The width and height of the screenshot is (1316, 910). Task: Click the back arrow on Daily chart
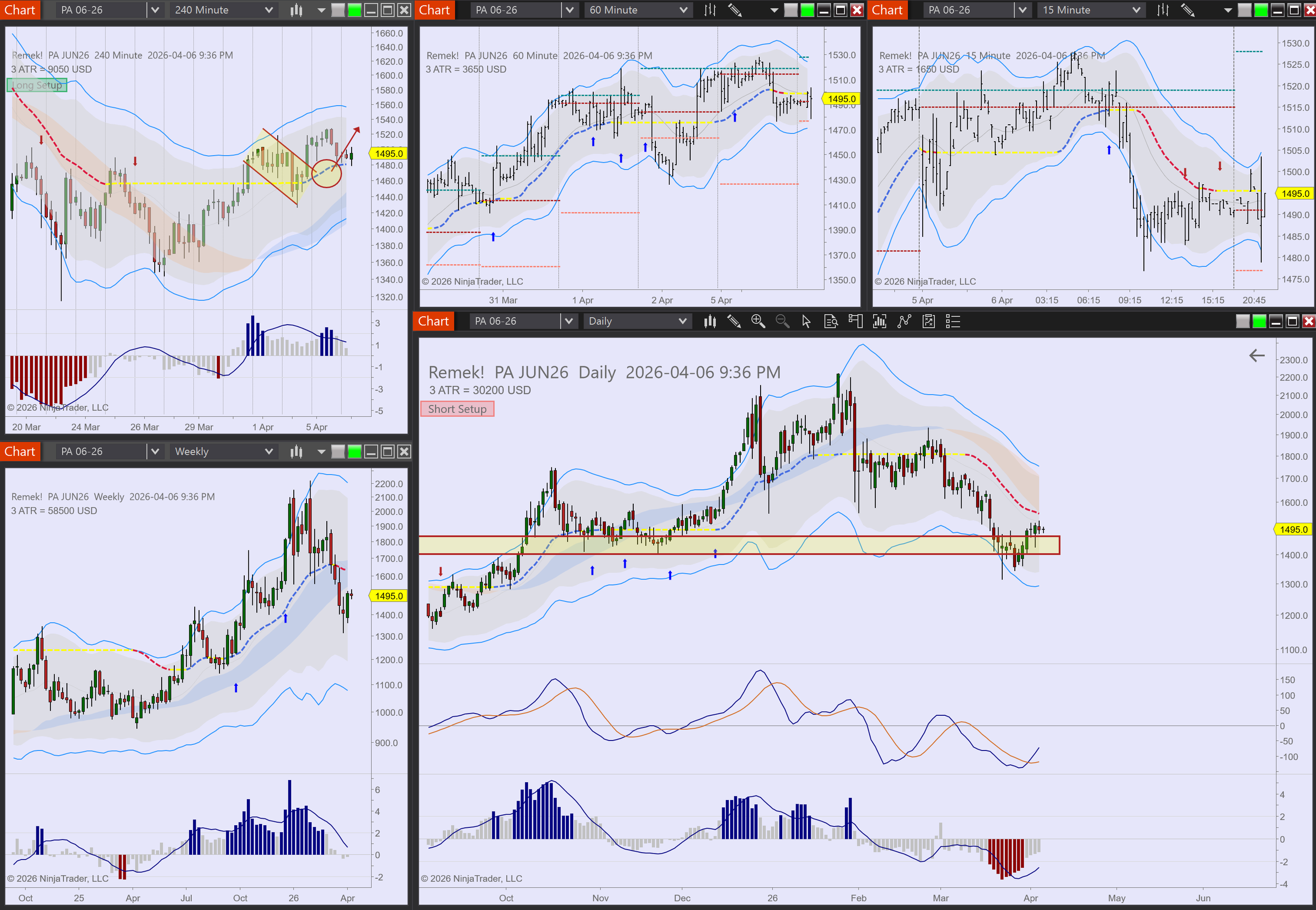coord(1257,356)
